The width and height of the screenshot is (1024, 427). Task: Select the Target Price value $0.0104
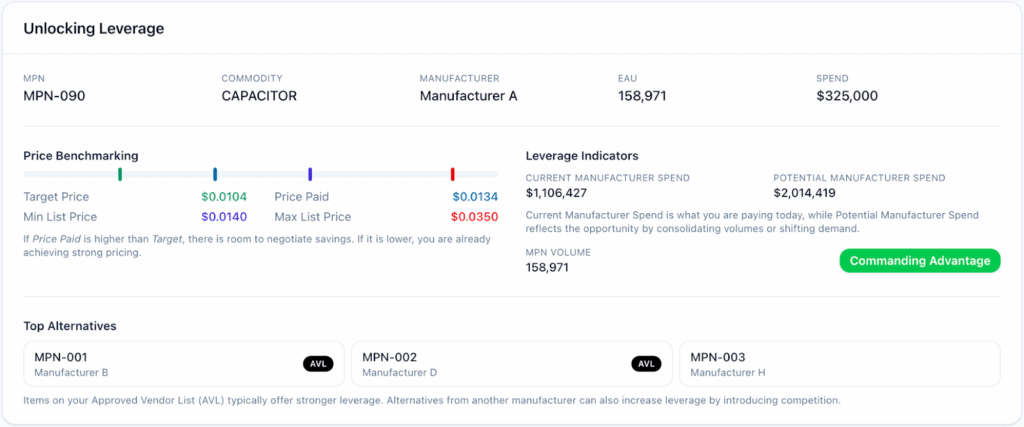coord(224,197)
